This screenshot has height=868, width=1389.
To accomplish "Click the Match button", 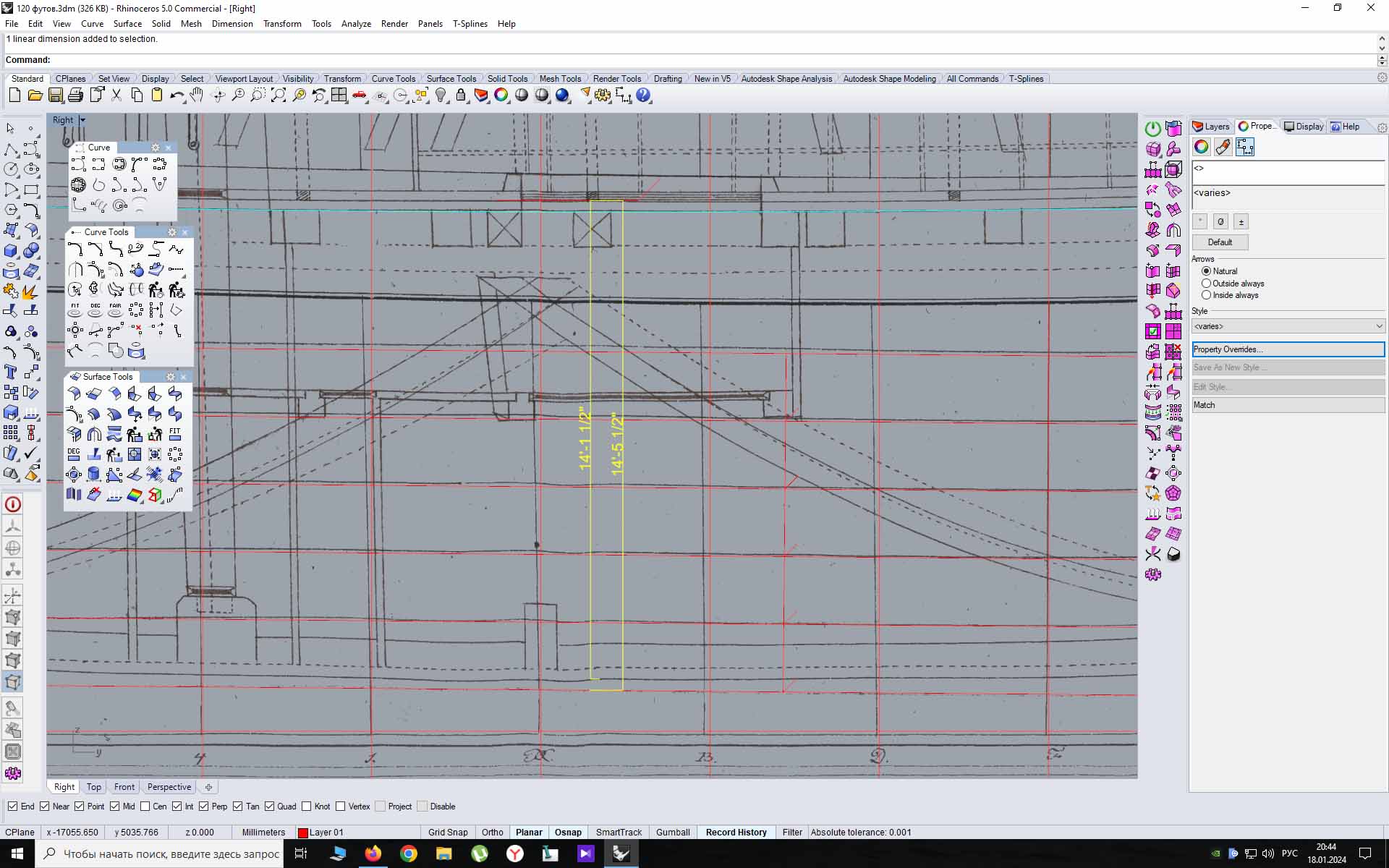I will [x=1288, y=405].
